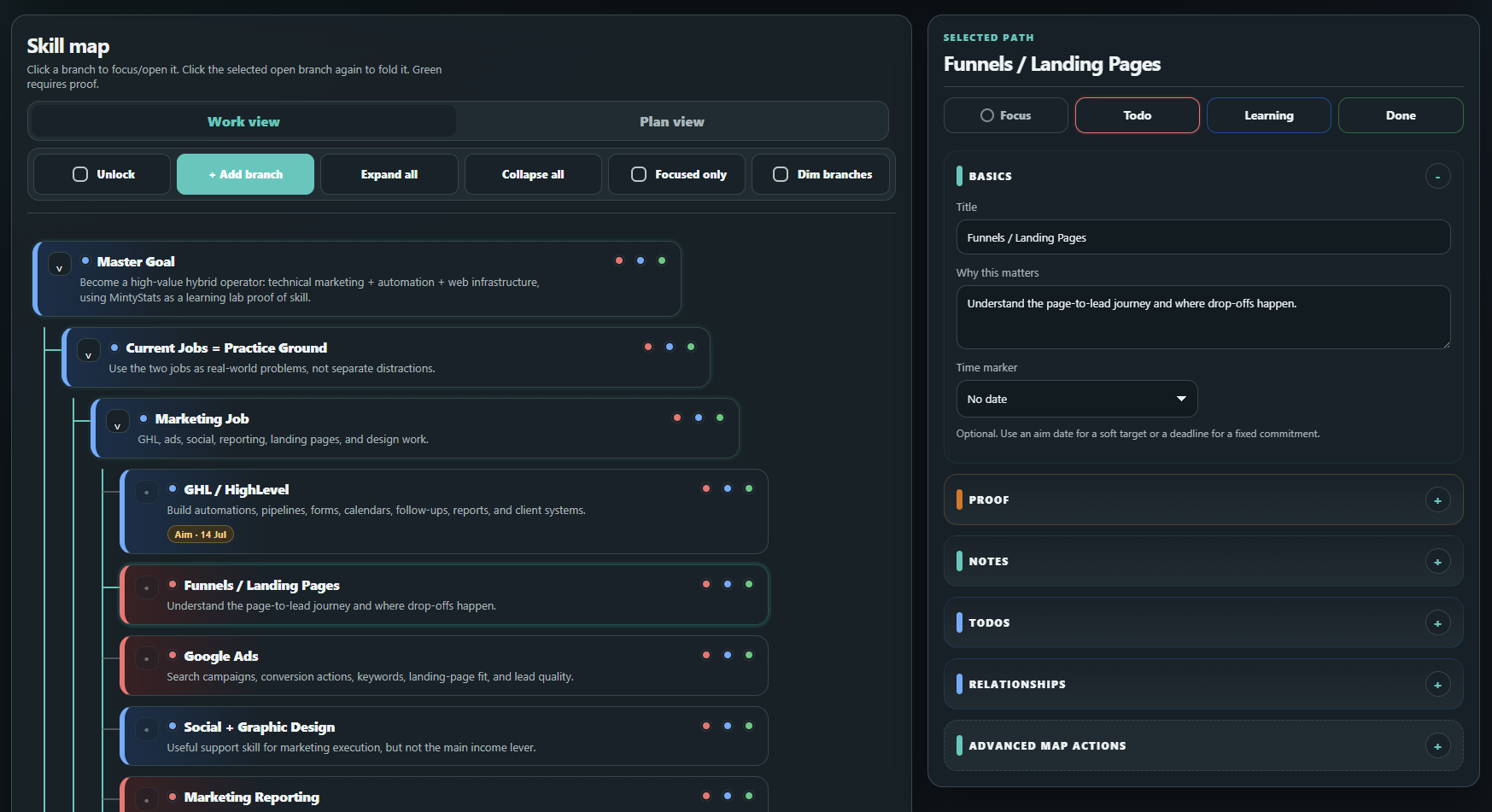
Task: Click red dot on Social + Graphic Design
Action: [706, 726]
